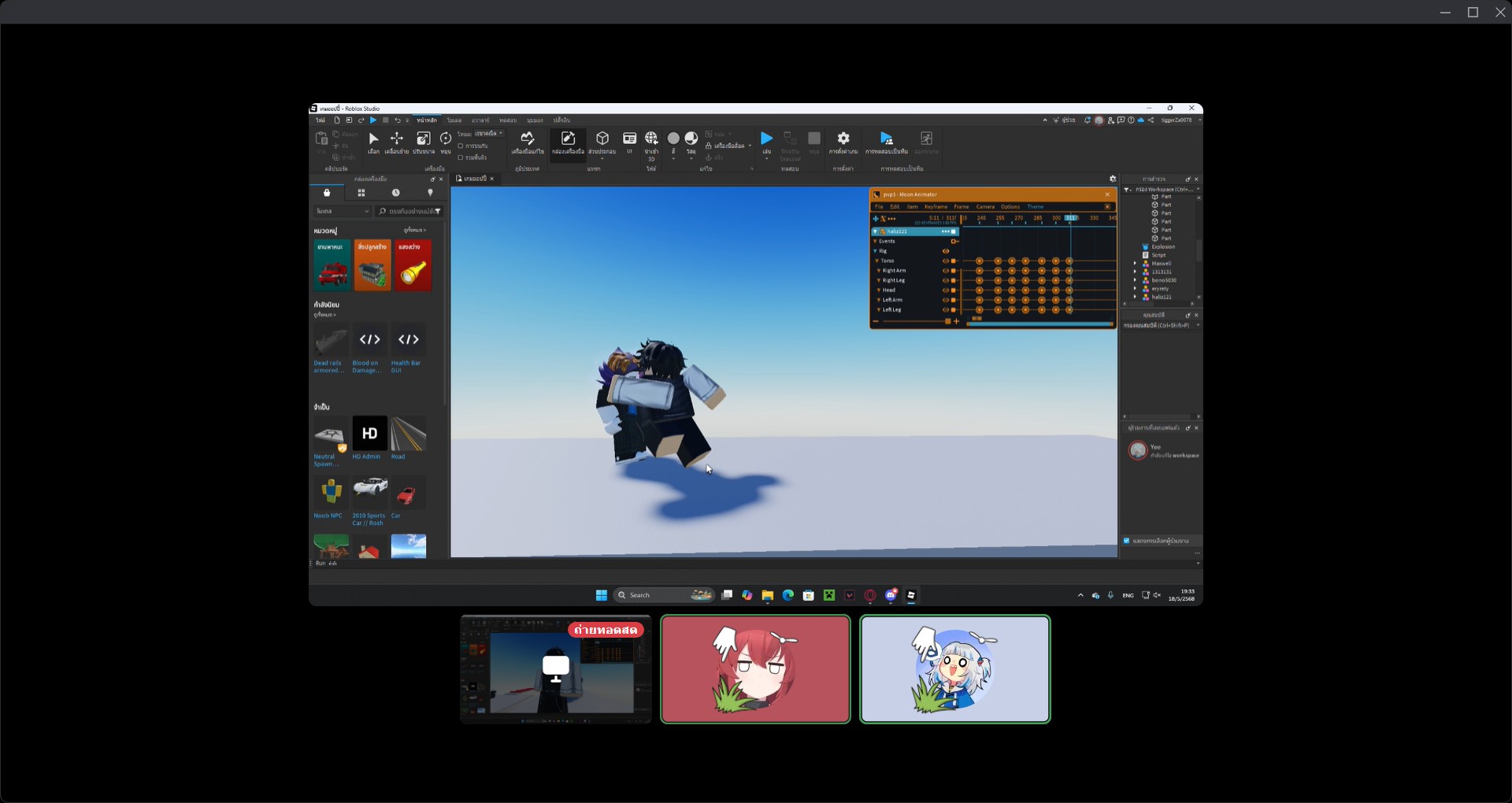
Task: Click the undo arrow in quick access bar
Action: pyautogui.click(x=398, y=120)
